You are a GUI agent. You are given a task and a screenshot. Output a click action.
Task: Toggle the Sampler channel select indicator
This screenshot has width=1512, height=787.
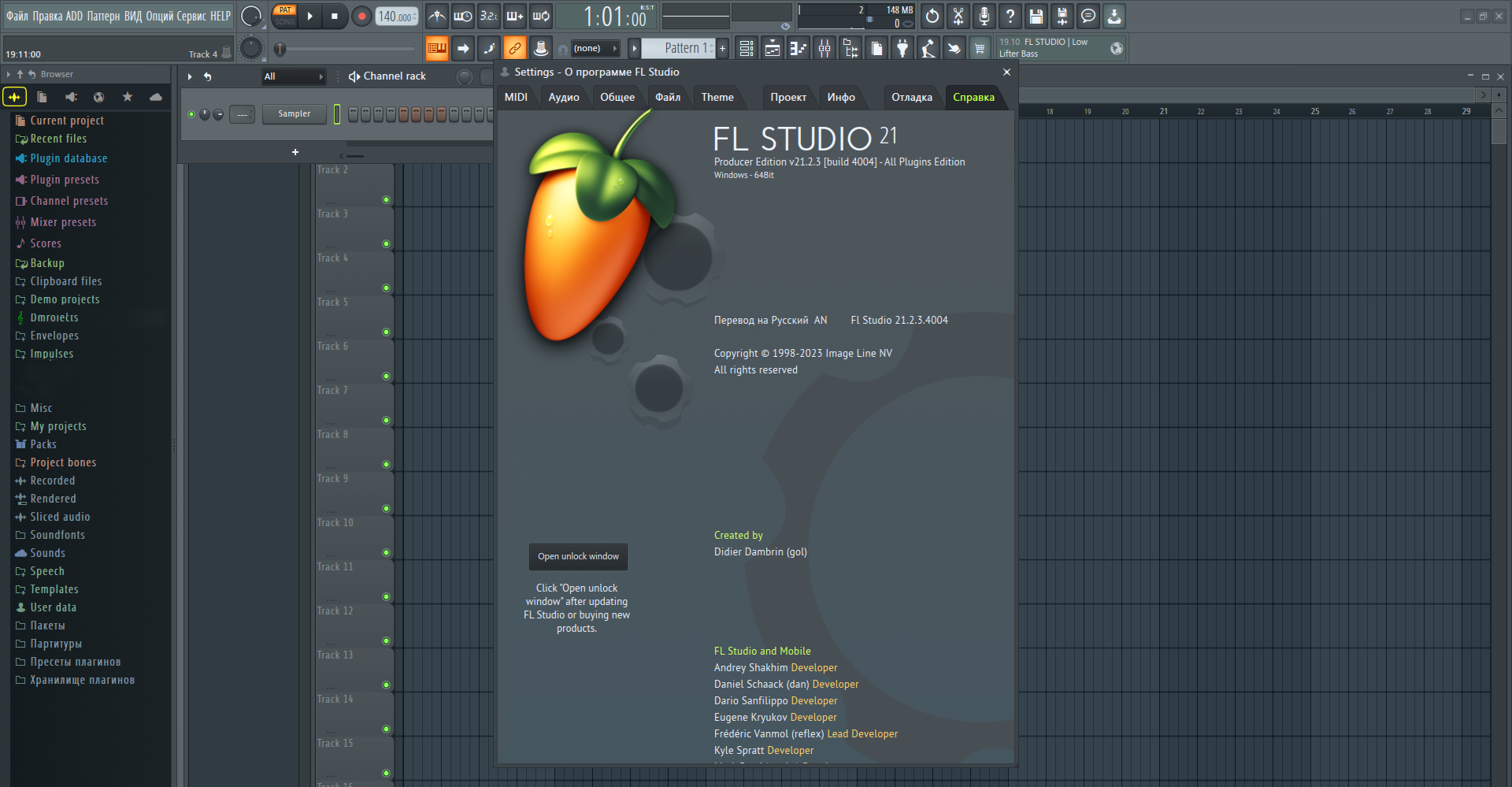pyautogui.click(x=337, y=114)
